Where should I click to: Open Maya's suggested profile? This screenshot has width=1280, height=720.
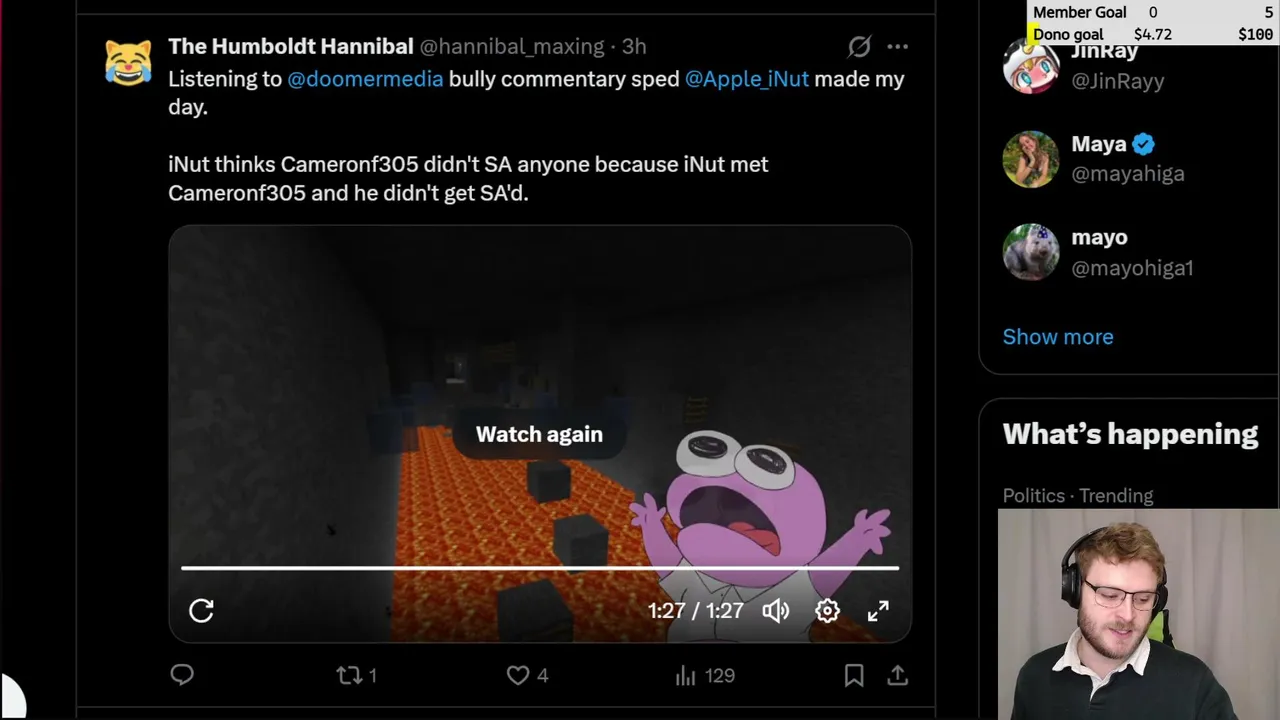coord(1129,158)
